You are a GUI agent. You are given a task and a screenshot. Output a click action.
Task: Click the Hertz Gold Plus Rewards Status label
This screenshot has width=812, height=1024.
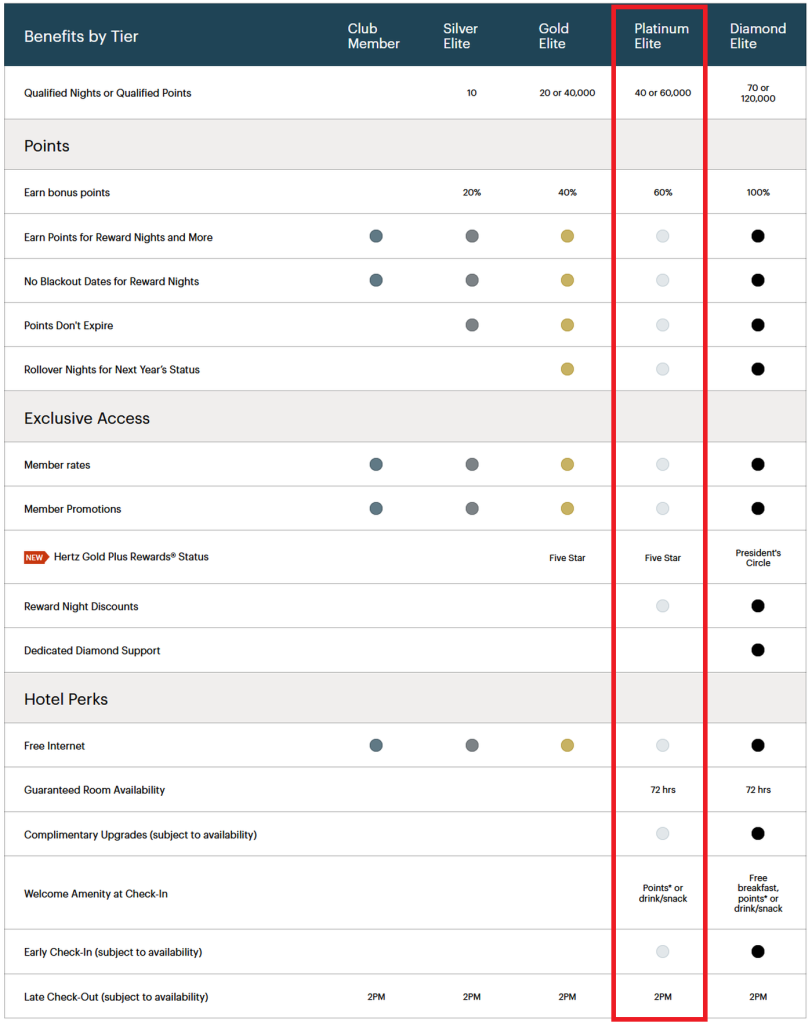pos(131,556)
